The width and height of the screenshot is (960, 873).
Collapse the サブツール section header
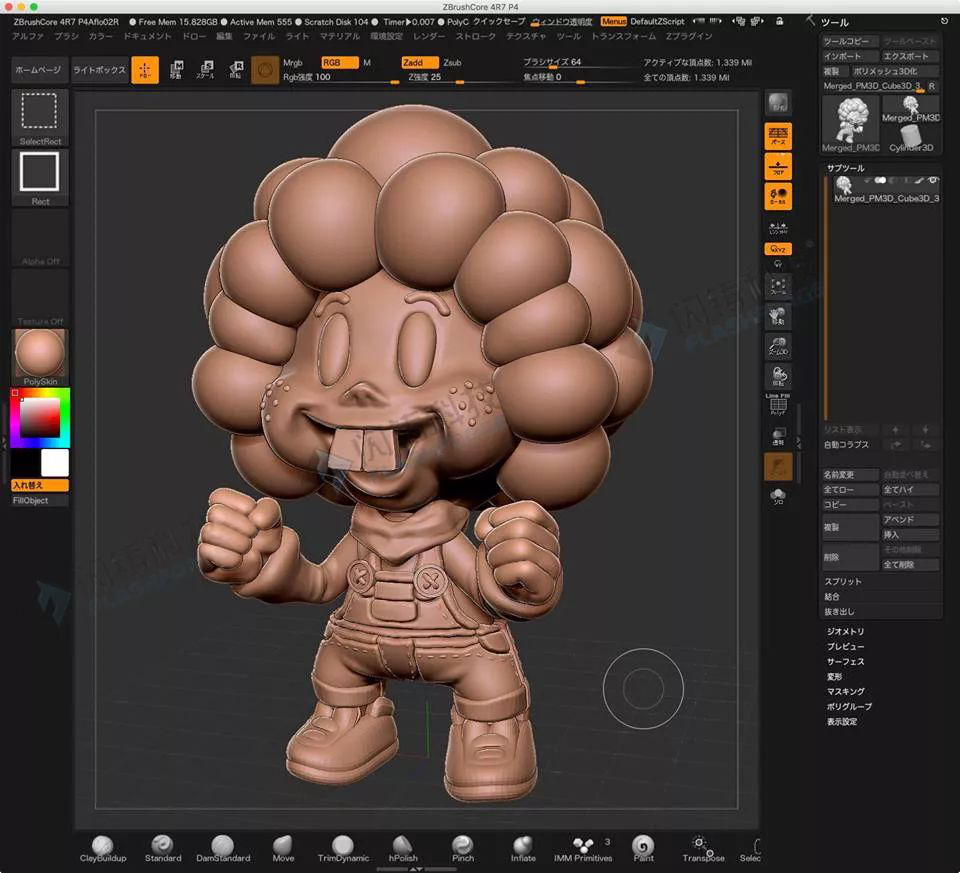click(x=846, y=168)
